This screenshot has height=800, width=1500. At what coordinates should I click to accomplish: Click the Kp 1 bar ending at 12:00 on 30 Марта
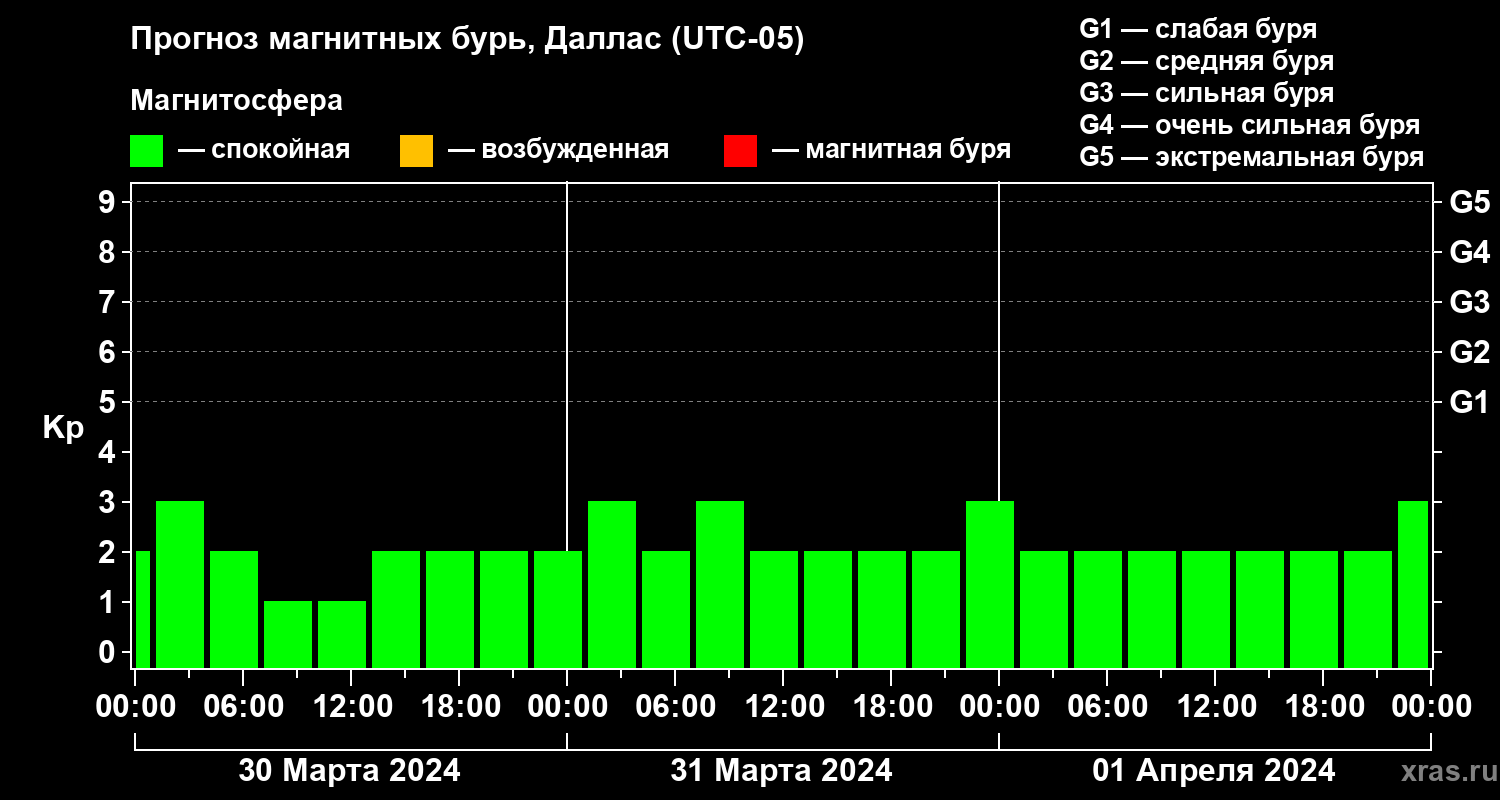342,634
